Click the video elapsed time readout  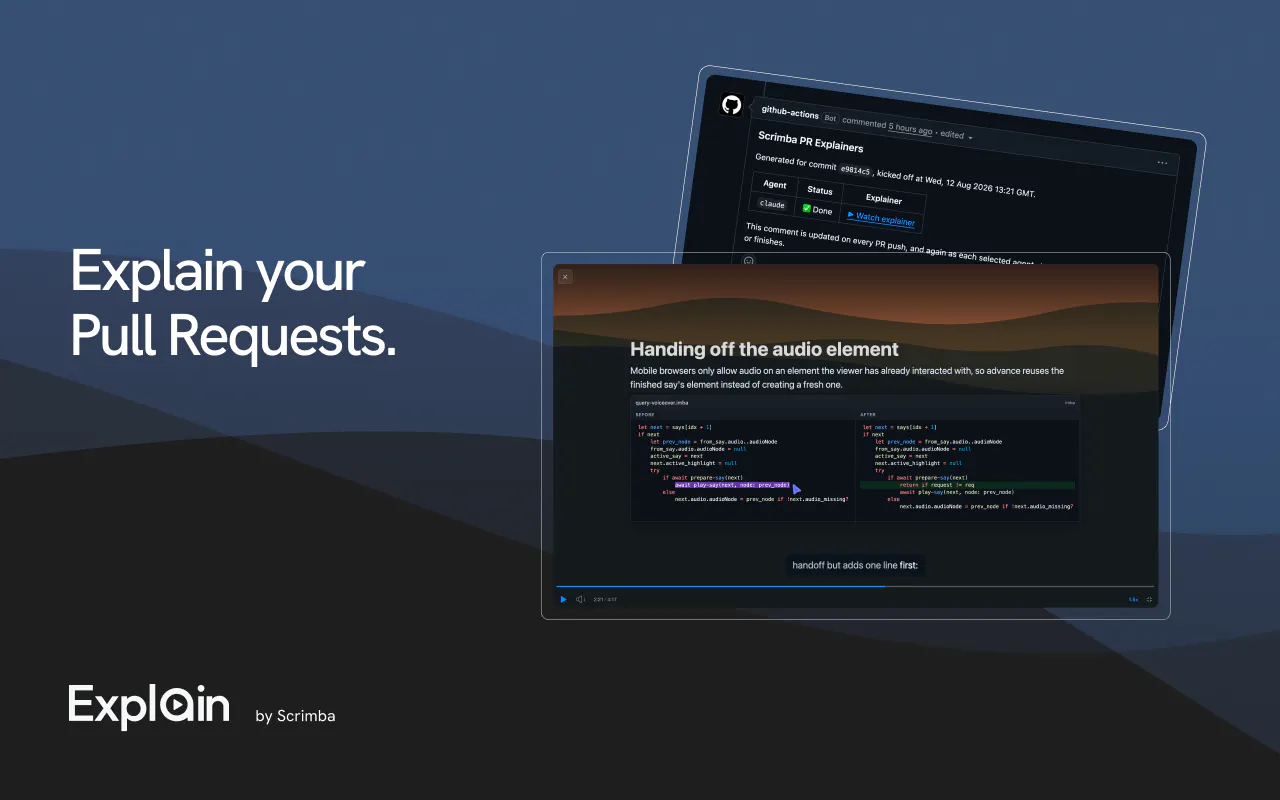605,599
